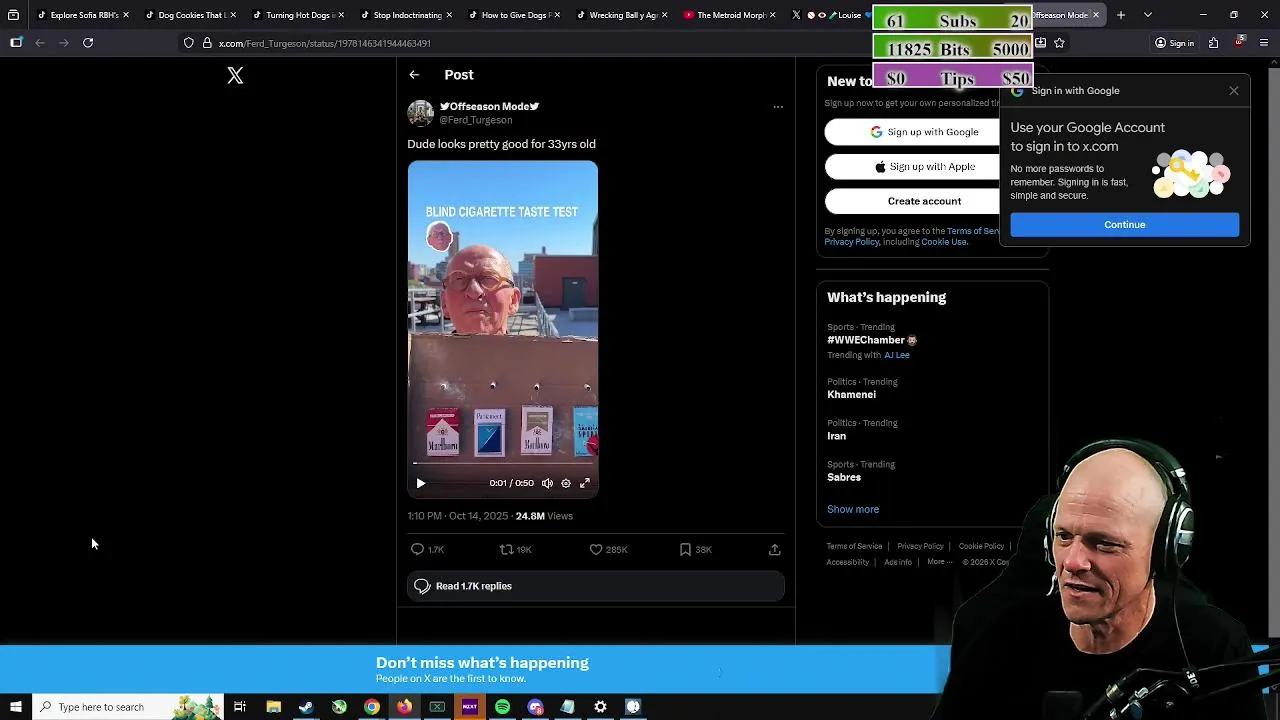The height and width of the screenshot is (720, 1280).
Task: Switch to Turning Hot Dogs browser tab
Action: [x=299, y=15]
